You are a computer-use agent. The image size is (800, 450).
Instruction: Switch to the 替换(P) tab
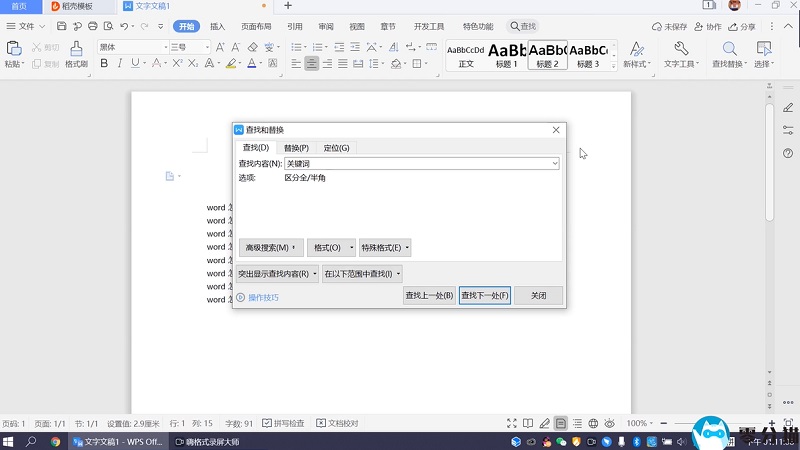(x=296, y=148)
